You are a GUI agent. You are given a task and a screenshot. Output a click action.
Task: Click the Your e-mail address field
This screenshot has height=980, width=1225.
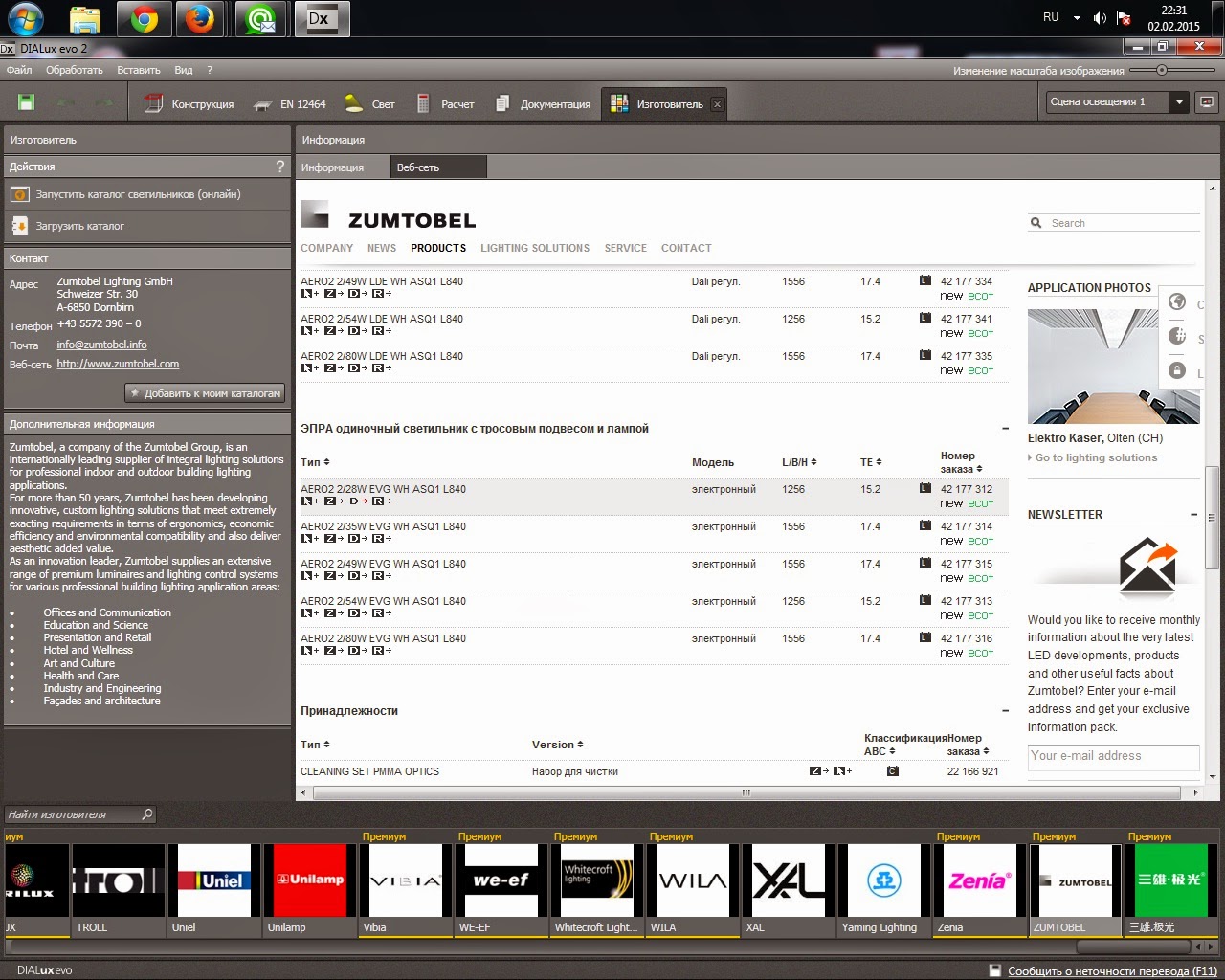[1113, 756]
